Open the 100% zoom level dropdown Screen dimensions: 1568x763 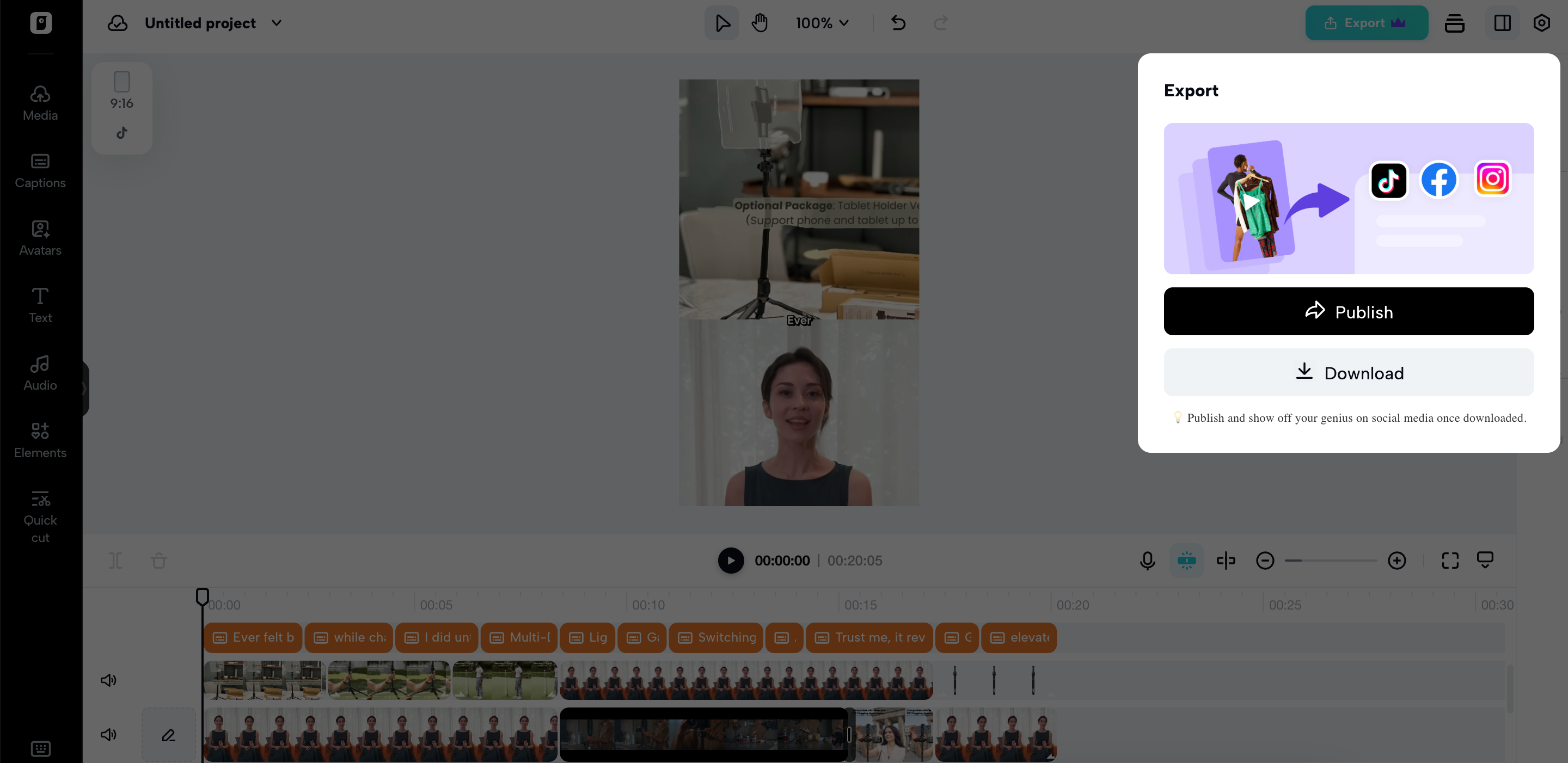(822, 23)
